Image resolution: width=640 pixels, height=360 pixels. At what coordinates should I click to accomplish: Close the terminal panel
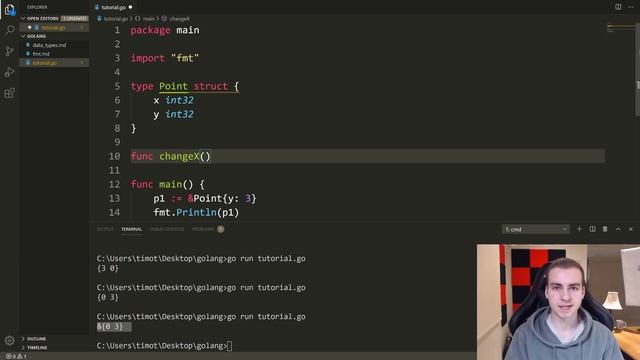point(631,229)
